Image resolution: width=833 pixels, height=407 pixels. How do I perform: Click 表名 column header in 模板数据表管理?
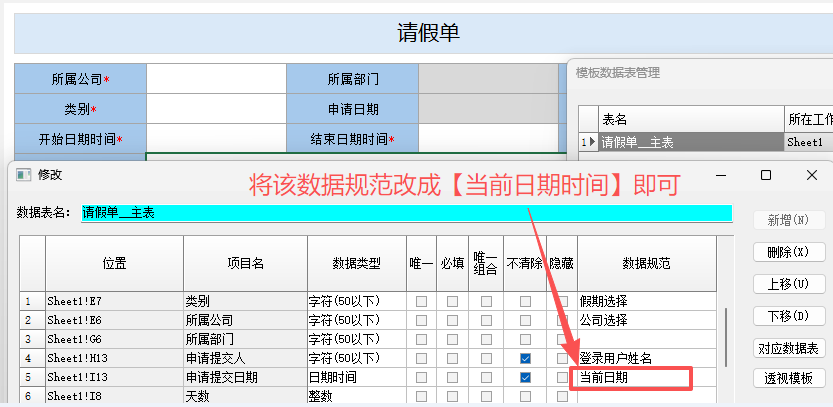(692, 120)
